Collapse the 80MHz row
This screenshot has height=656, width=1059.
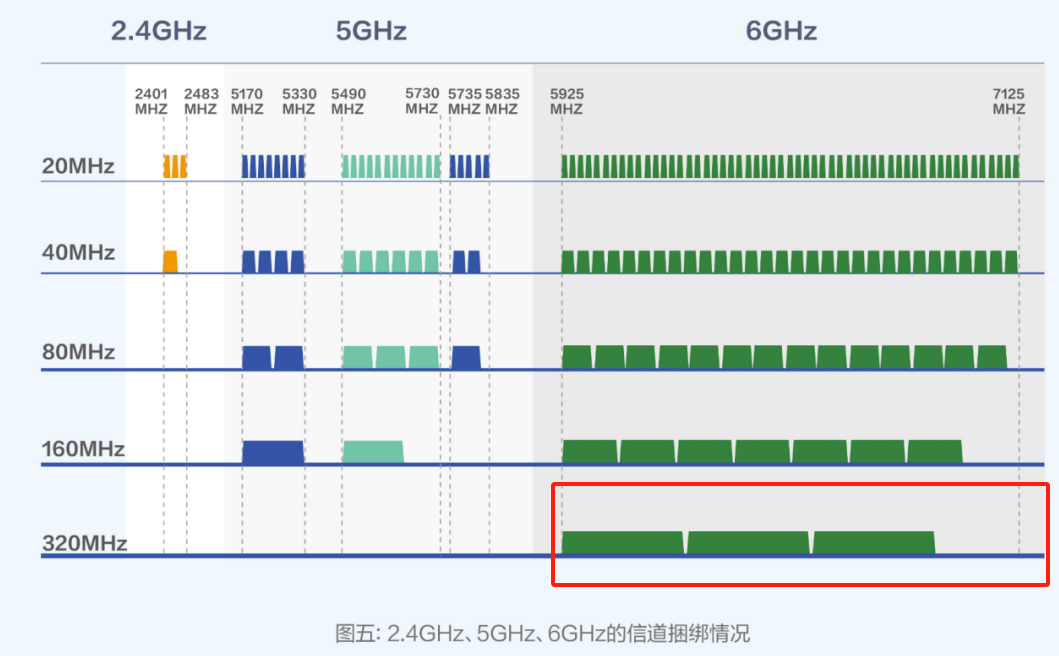(77, 352)
